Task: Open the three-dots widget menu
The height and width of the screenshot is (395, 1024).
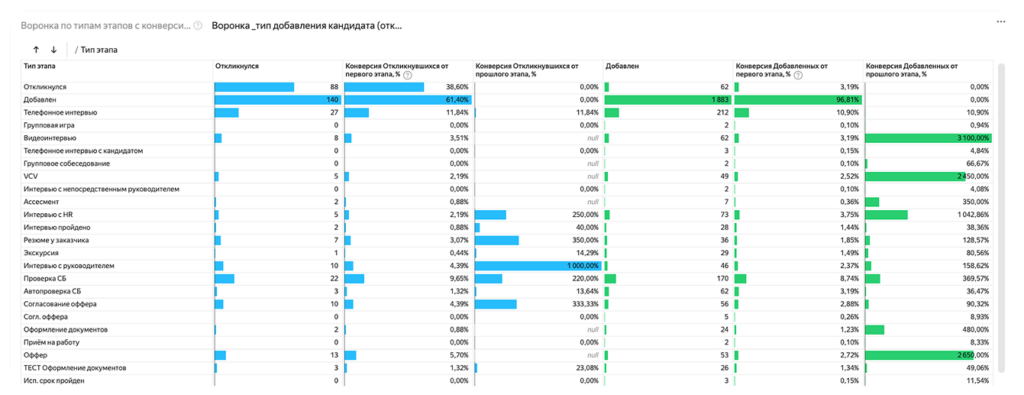Action: pos(1000,22)
